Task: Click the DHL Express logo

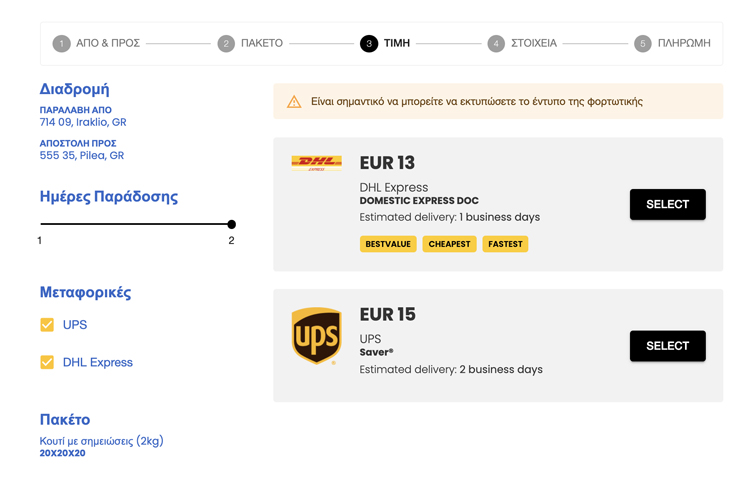Action: pos(317,163)
